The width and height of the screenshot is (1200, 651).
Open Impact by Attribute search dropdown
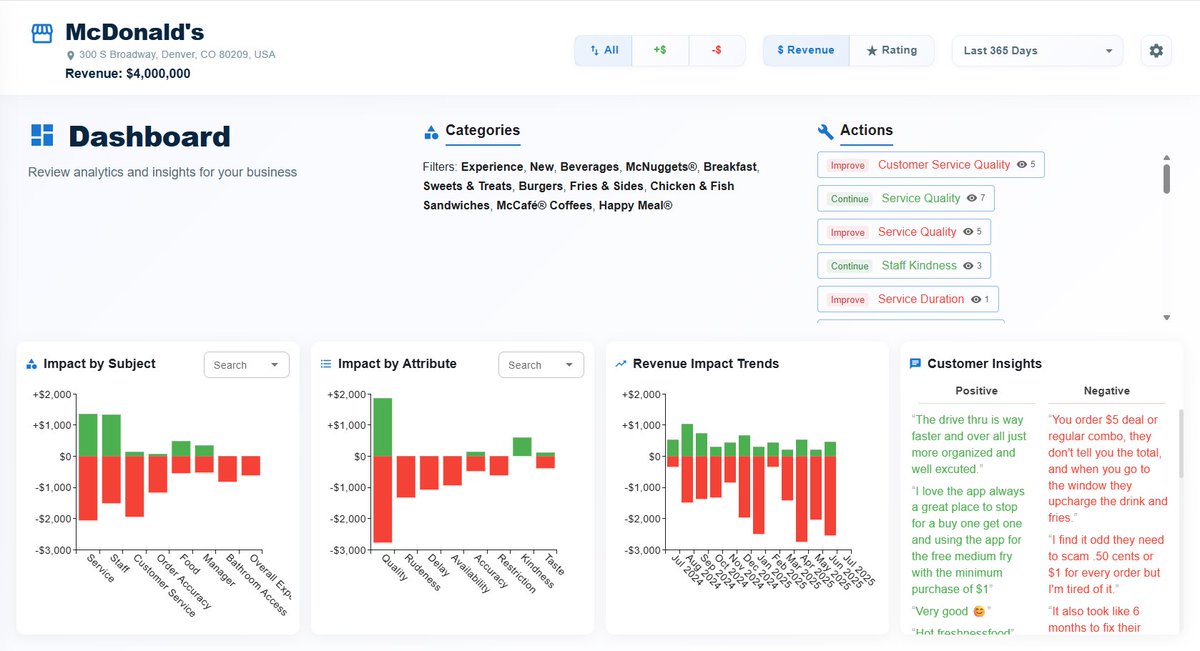[x=541, y=365]
